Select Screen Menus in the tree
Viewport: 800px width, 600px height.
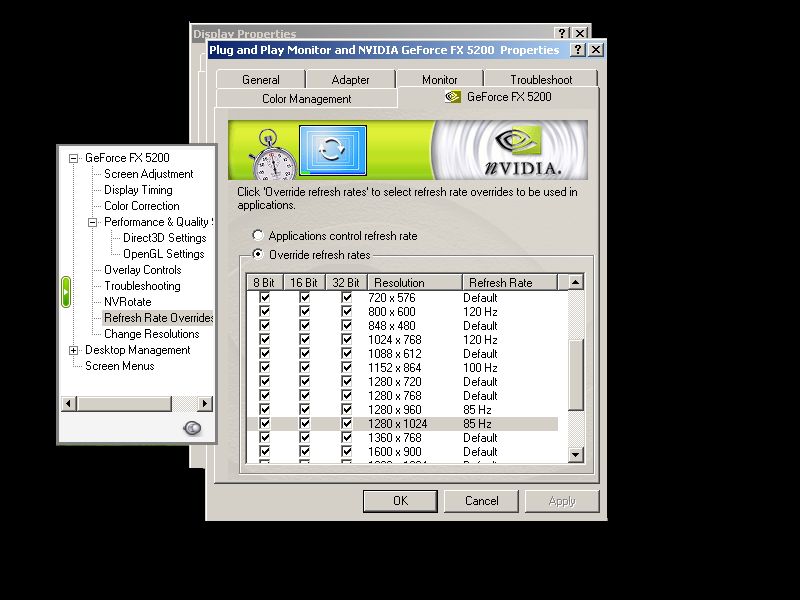[x=119, y=366]
